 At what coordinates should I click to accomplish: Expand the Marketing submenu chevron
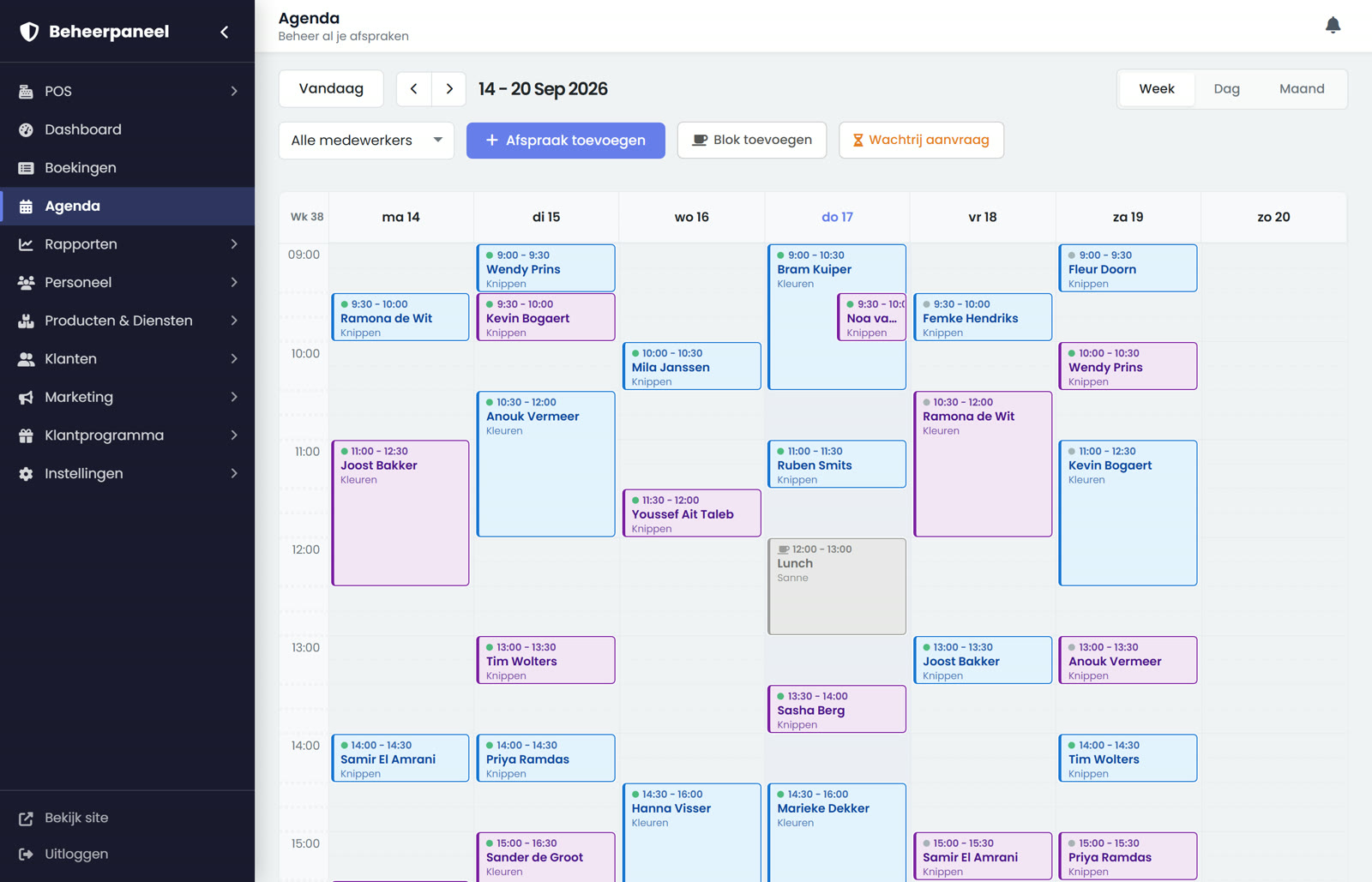[x=234, y=398]
